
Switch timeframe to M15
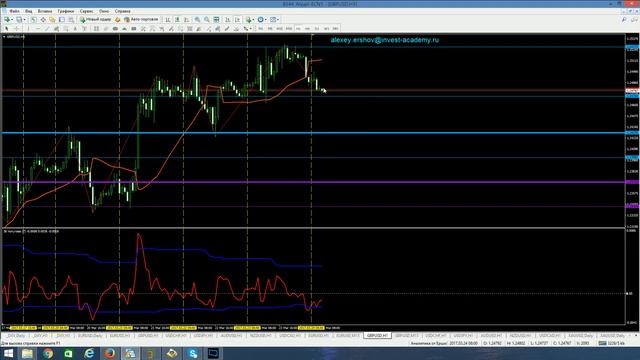[279, 29]
